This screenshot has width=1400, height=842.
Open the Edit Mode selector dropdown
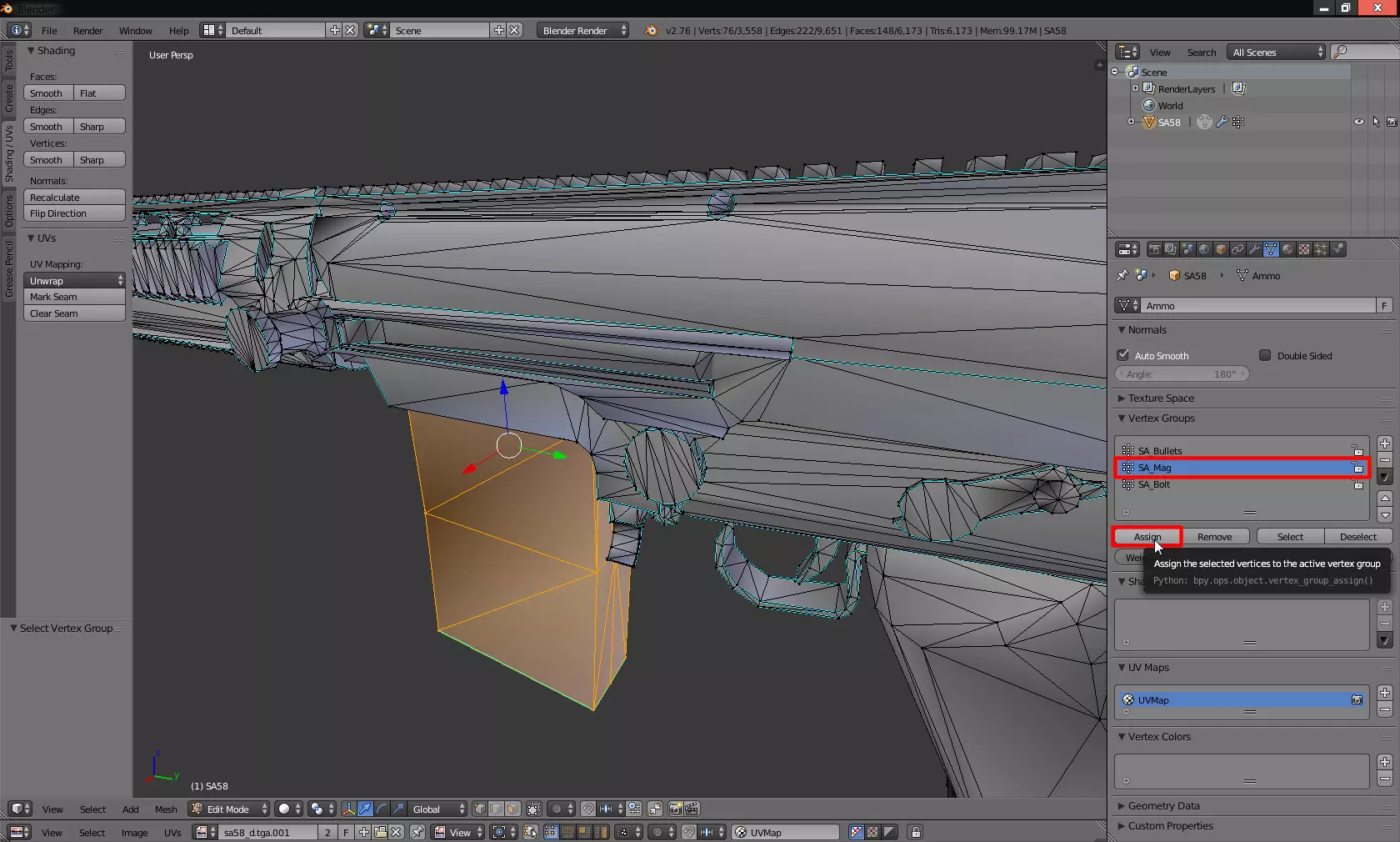coord(229,809)
